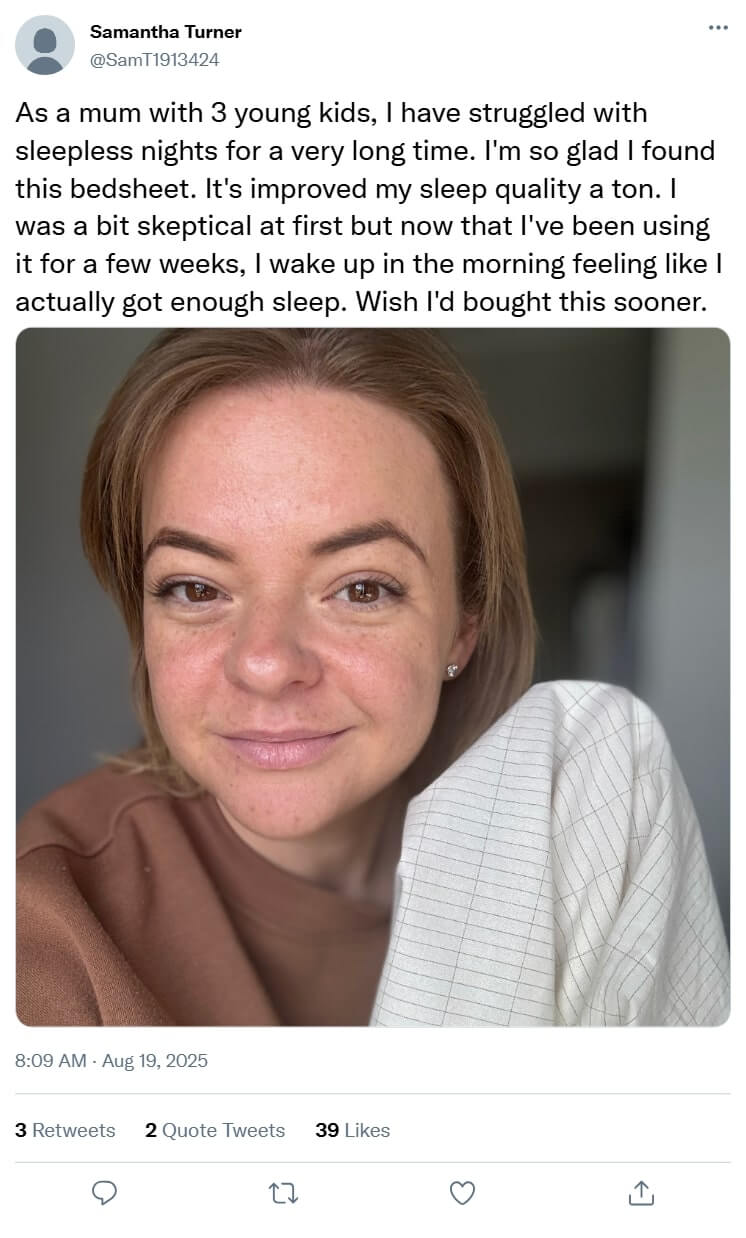Click the Samantha Turner display name
Screen dimensions: 746x1238
[166, 32]
